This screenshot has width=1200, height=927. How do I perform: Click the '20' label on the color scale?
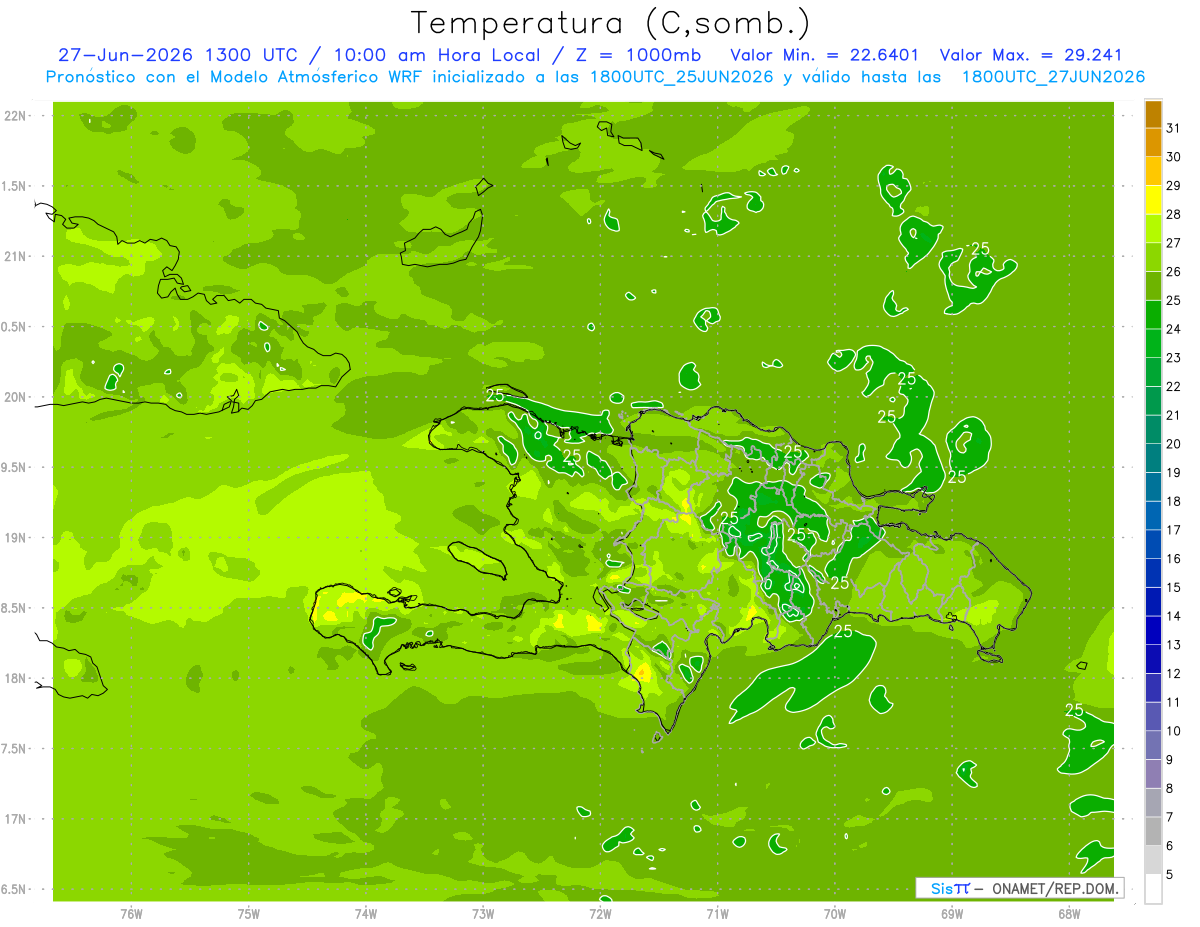coord(1174,444)
